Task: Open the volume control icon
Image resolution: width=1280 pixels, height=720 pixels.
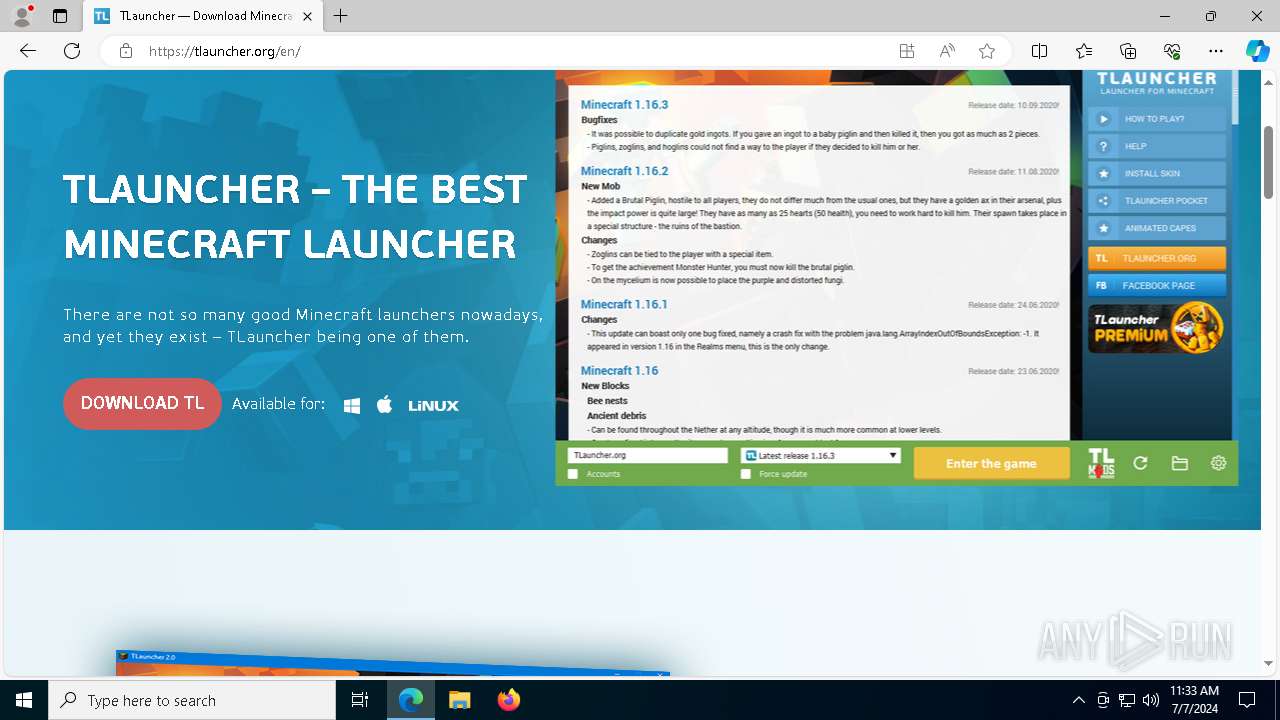Action: [x=1151, y=700]
